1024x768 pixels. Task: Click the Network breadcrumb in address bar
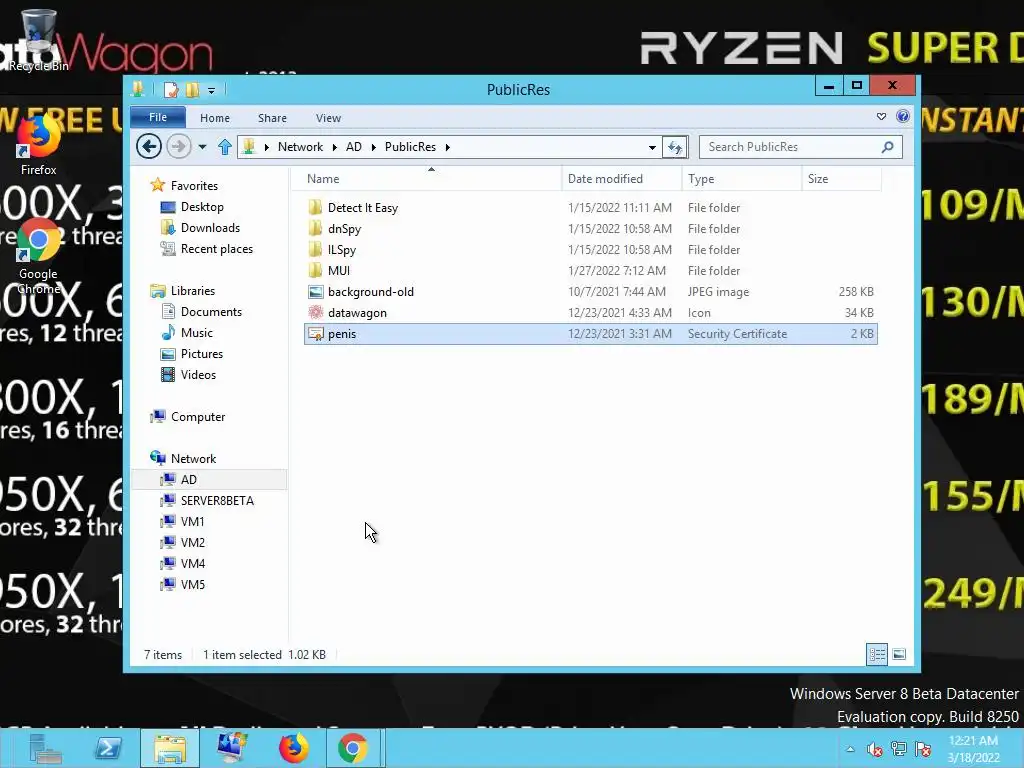point(300,147)
